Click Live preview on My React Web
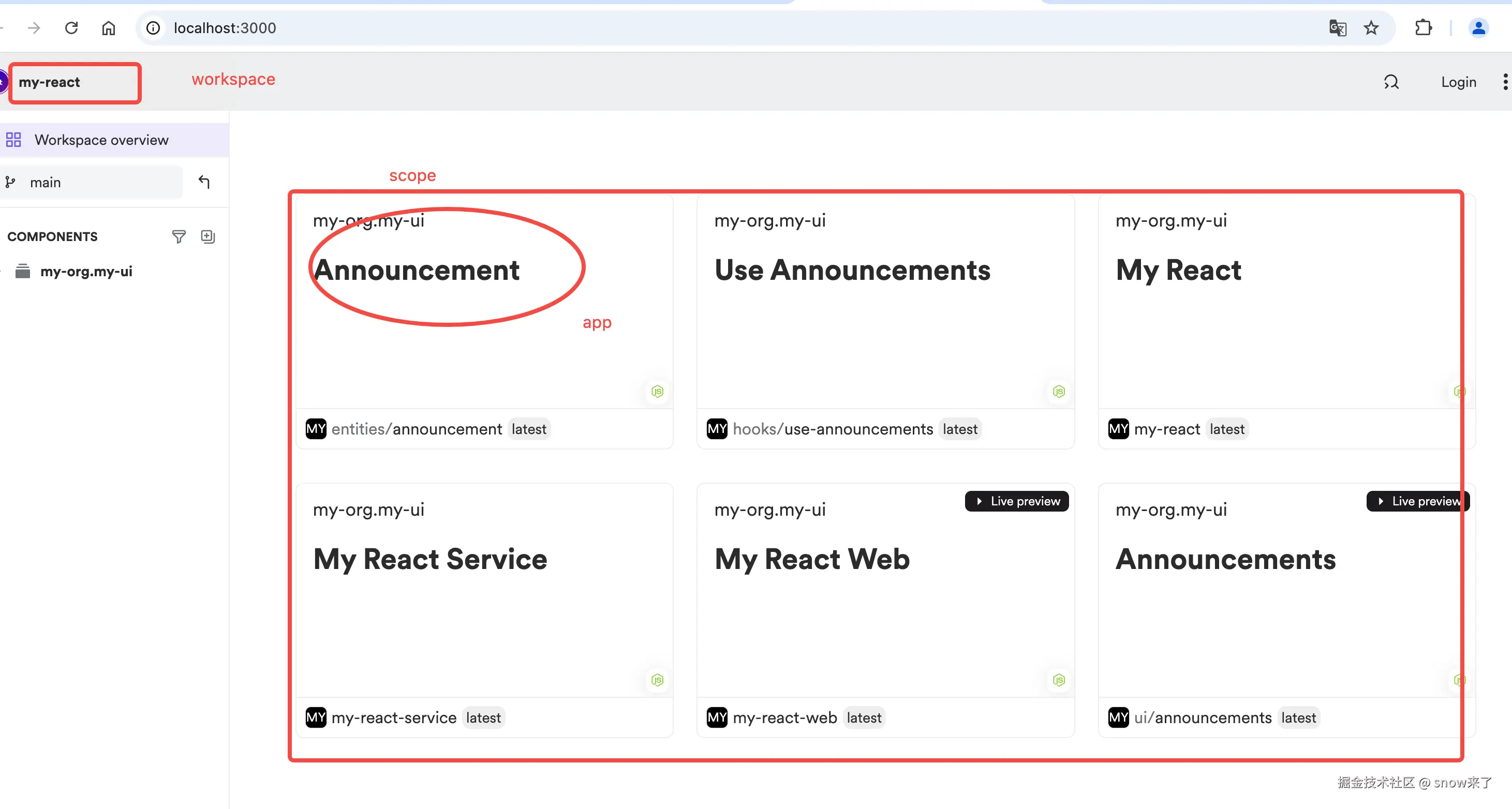 1017,501
